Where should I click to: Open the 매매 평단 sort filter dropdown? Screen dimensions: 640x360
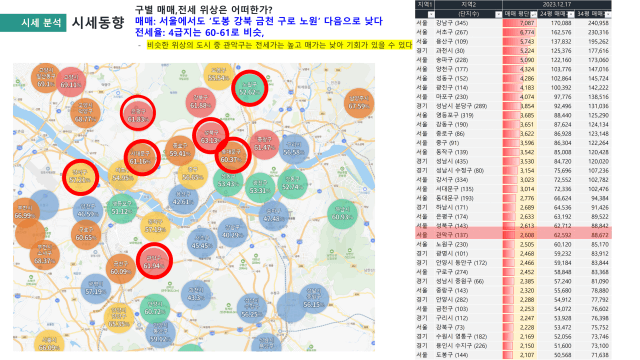tap(533, 14)
